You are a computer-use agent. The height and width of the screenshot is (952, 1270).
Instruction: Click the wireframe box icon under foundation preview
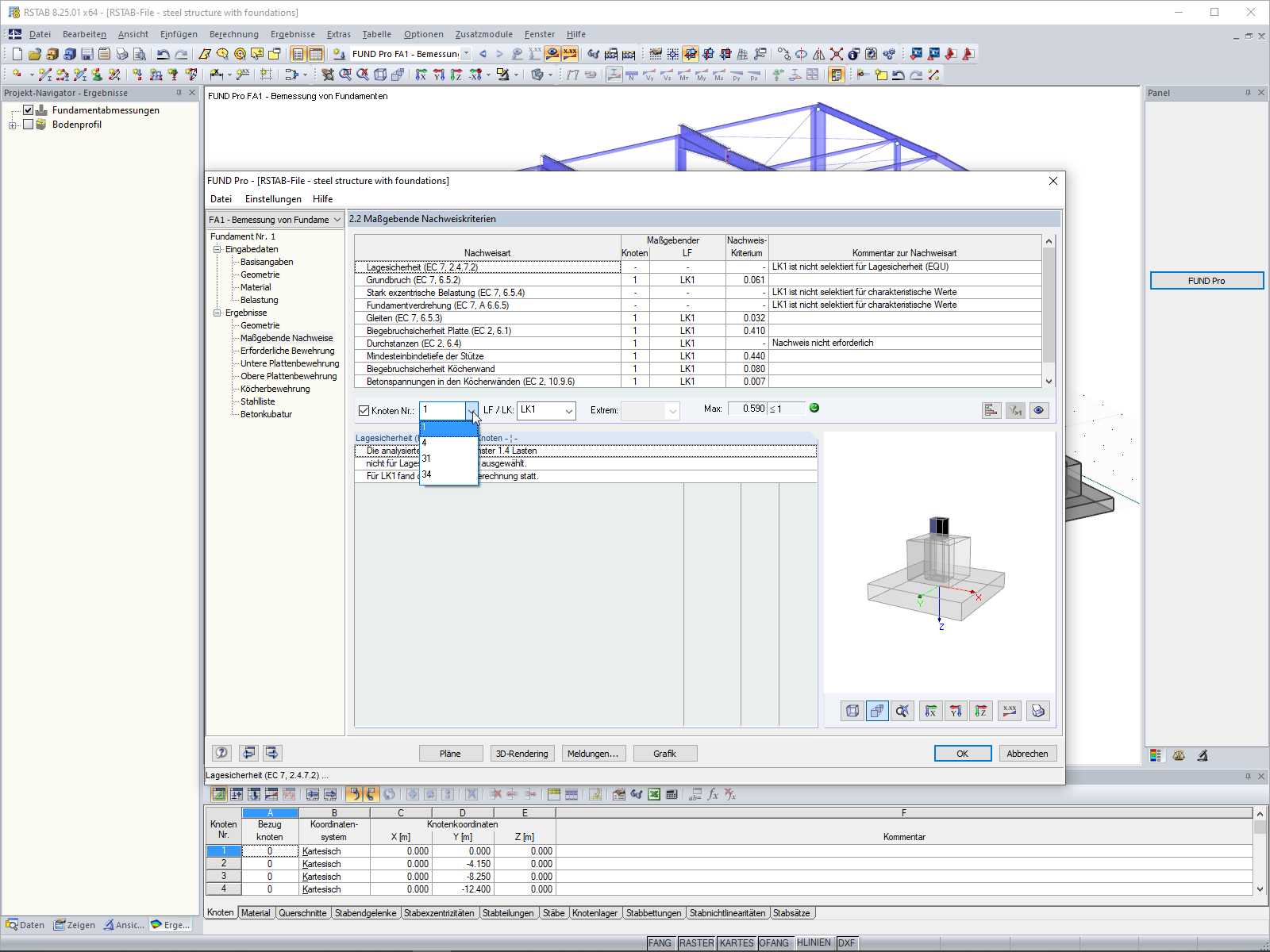coord(852,711)
